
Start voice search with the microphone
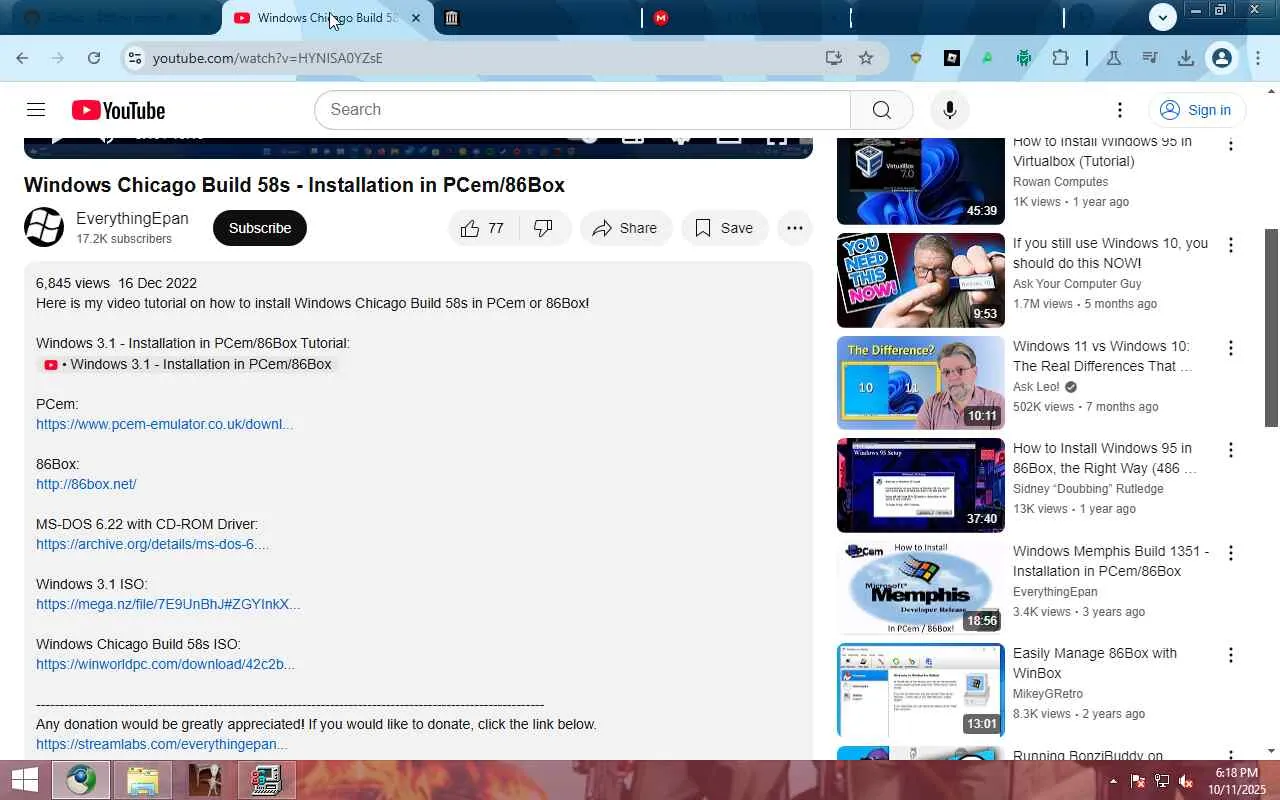pos(950,110)
